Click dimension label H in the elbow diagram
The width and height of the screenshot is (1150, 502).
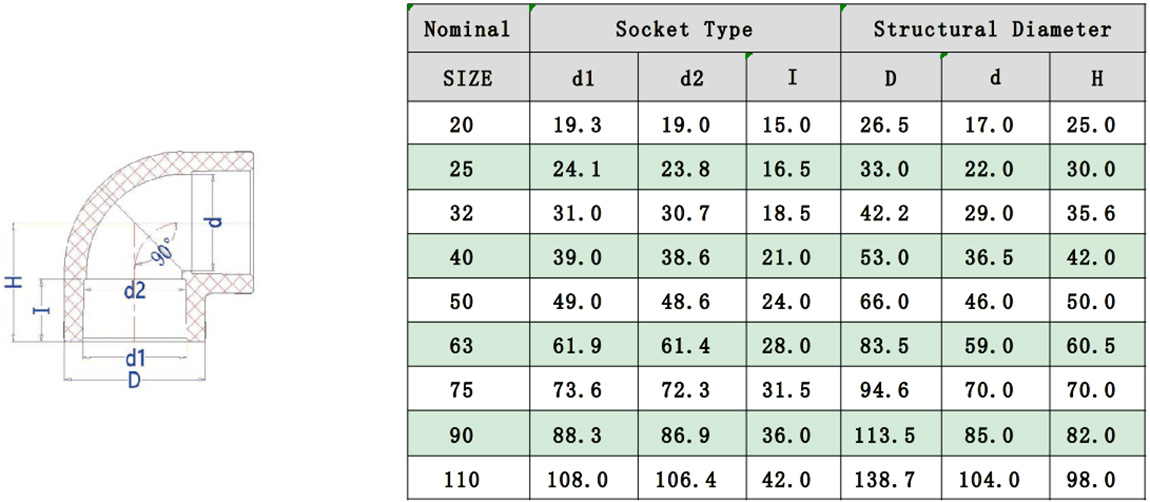tap(13, 283)
